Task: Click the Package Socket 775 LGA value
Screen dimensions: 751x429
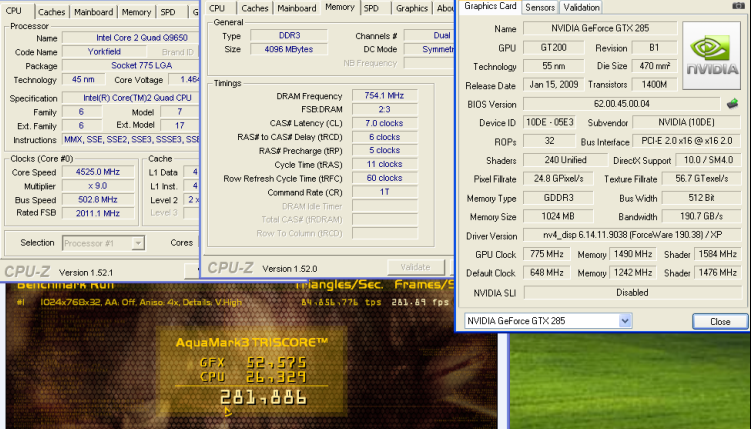Action: click(x=131, y=66)
